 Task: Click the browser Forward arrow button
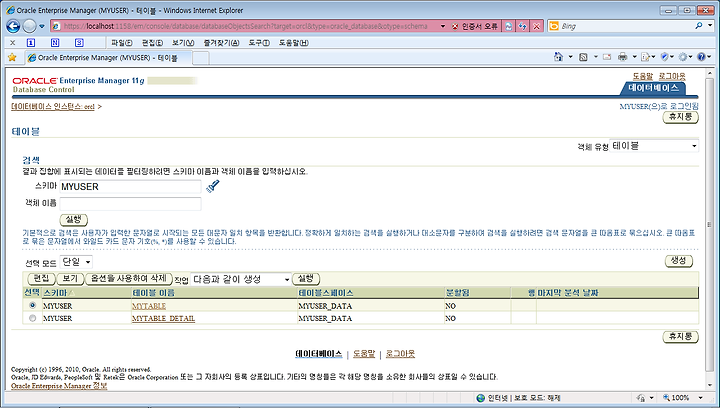[29, 27]
